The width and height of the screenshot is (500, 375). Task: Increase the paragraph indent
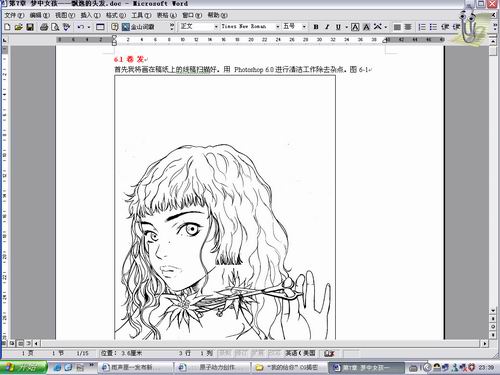pyautogui.click(x=456, y=27)
